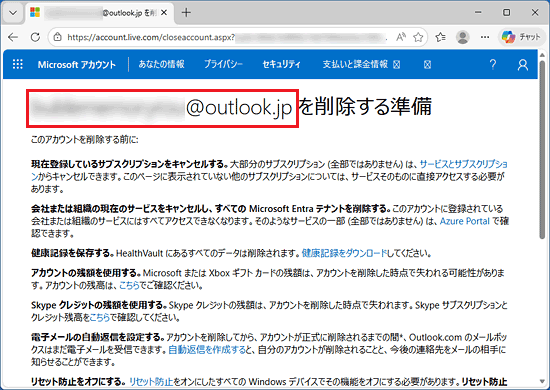
Task: Open the あなたの情報 tab
Action: [x=161, y=64]
